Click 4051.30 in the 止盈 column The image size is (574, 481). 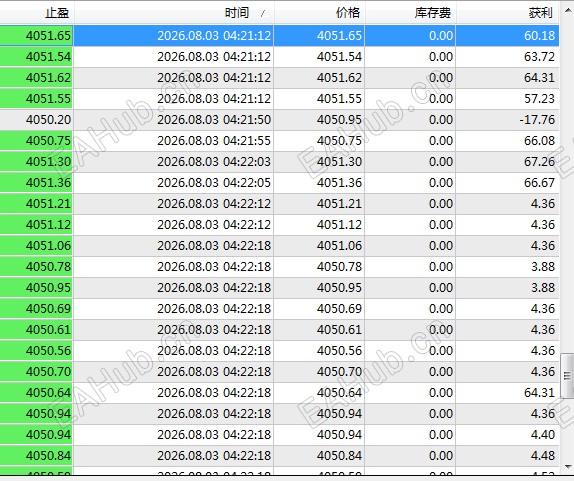coord(48,161)
